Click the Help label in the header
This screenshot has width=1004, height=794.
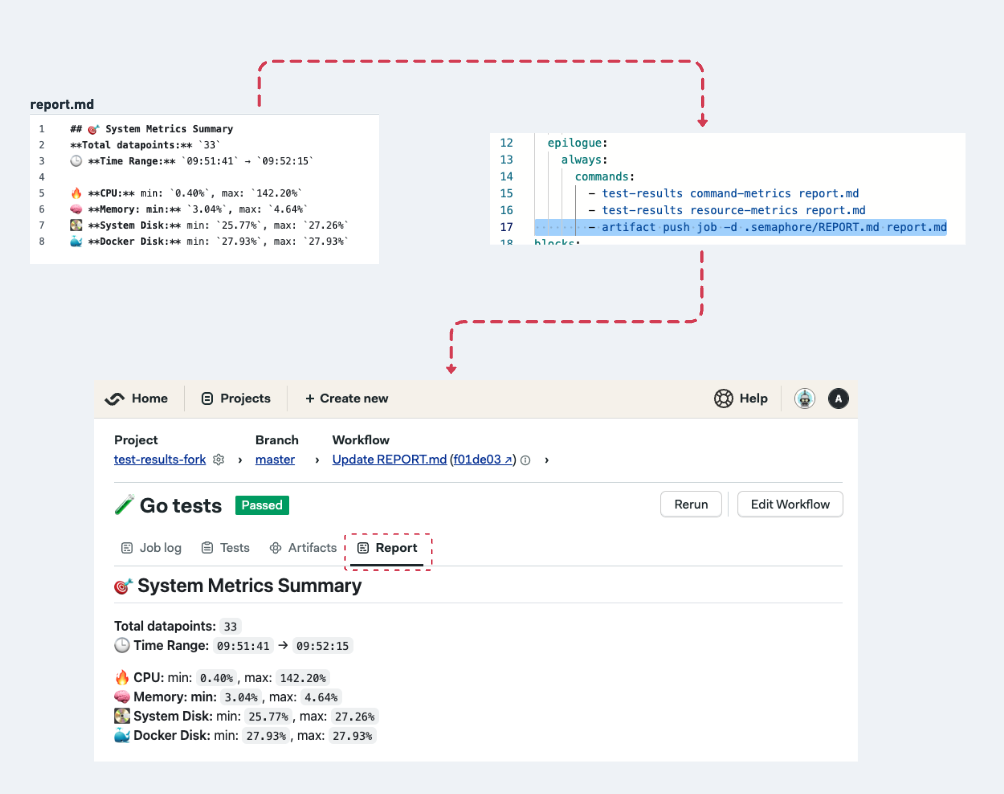[x=753, y=398]
